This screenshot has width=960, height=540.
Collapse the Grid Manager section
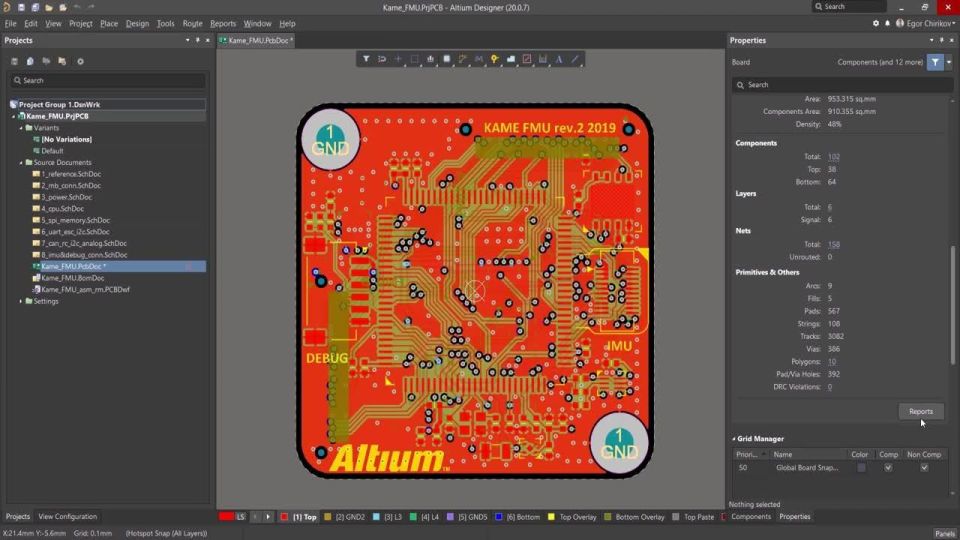coord(733,439)
